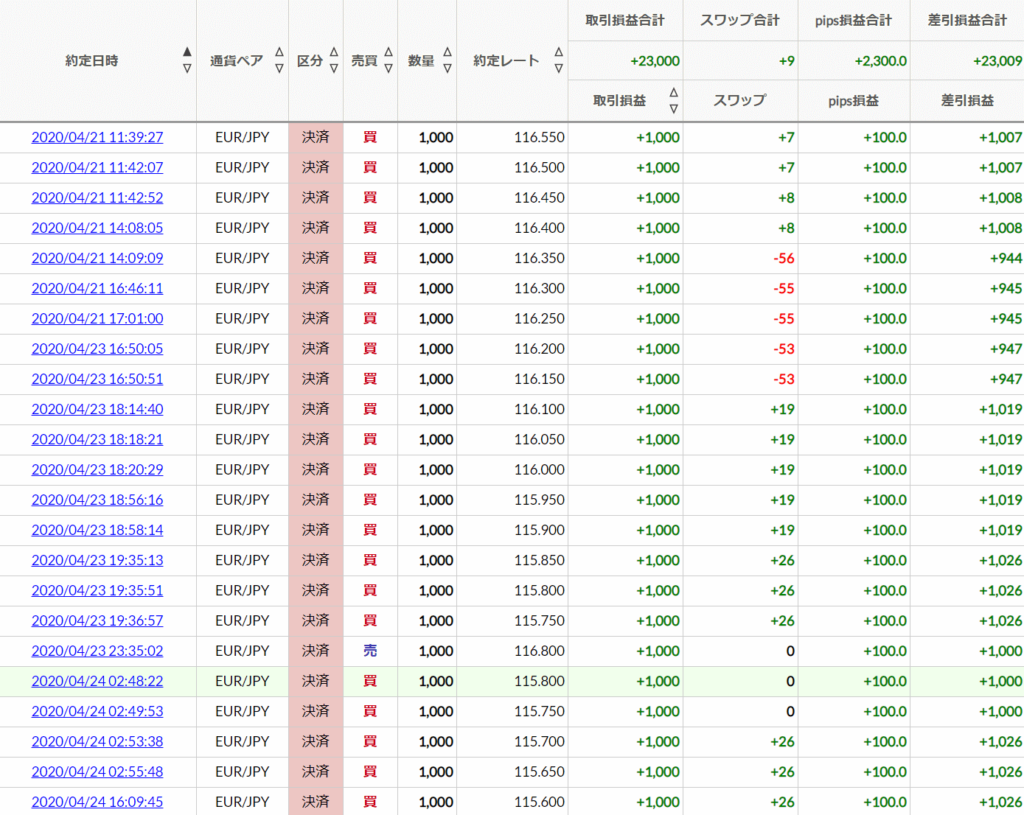1024x815 pixels.
Task: Click rate 116.550 in the first row
Action: [x=539, y=137]
